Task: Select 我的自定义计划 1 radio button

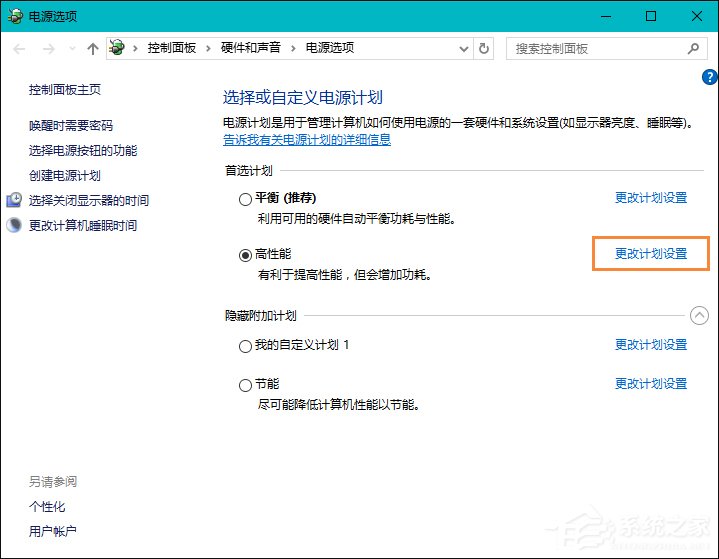Action: click(x=245, y=346)
